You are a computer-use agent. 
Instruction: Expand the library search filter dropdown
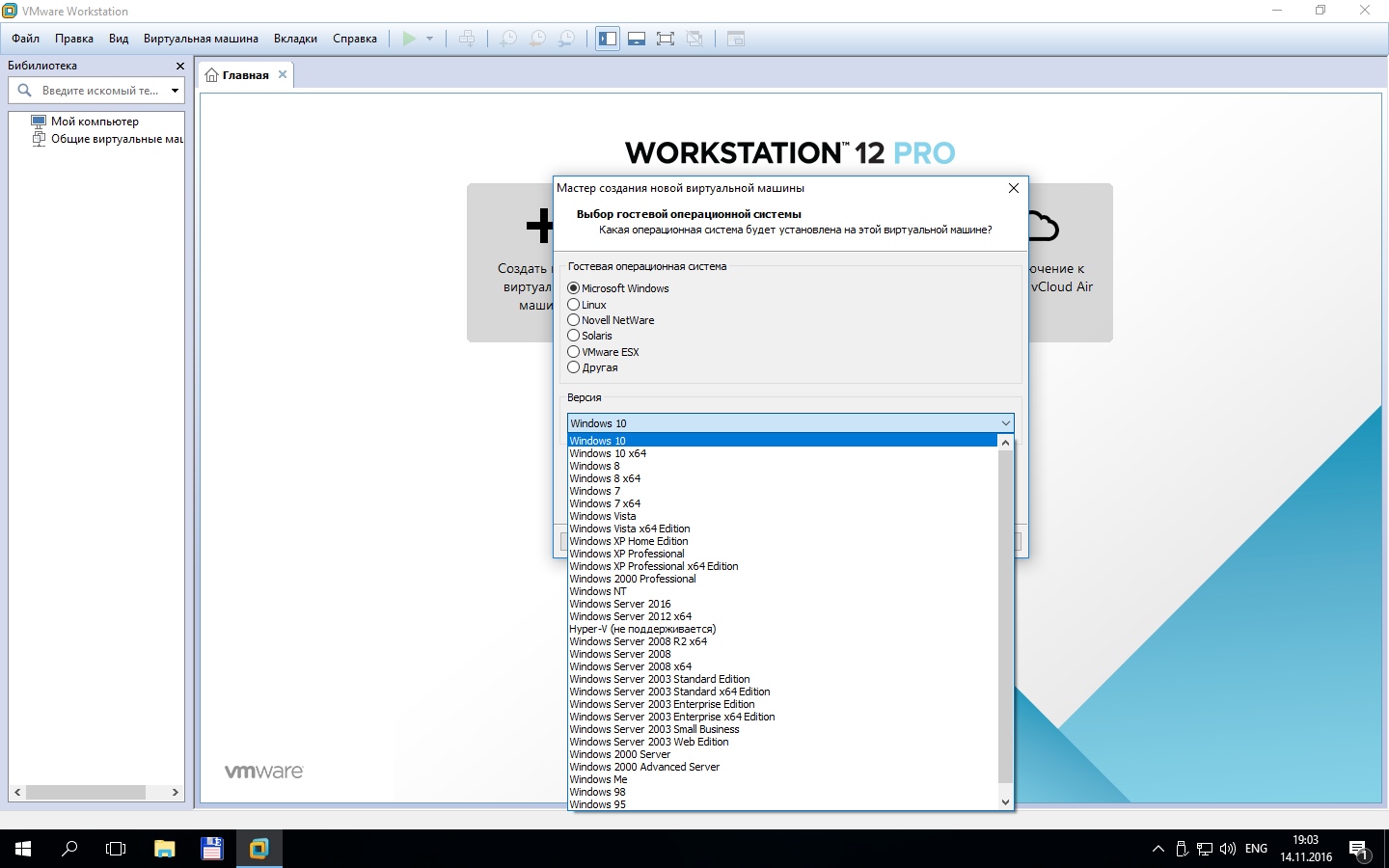tap(175, 91)
